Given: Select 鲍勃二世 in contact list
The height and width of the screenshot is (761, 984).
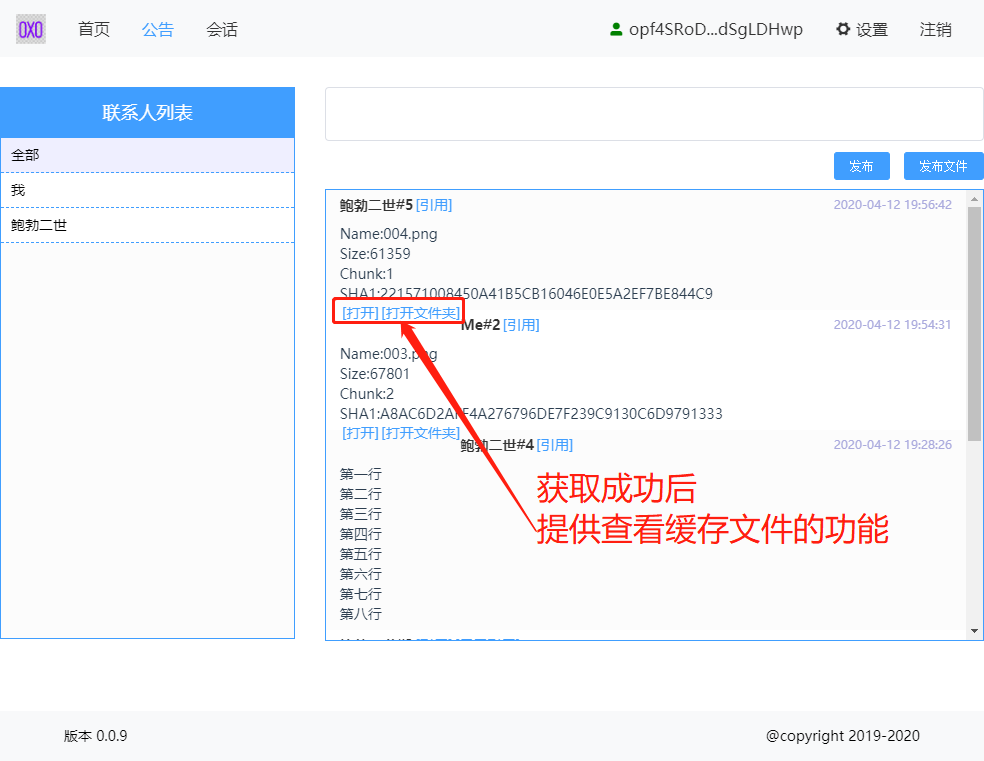Looking at the screenshot, I should point(147,225).
